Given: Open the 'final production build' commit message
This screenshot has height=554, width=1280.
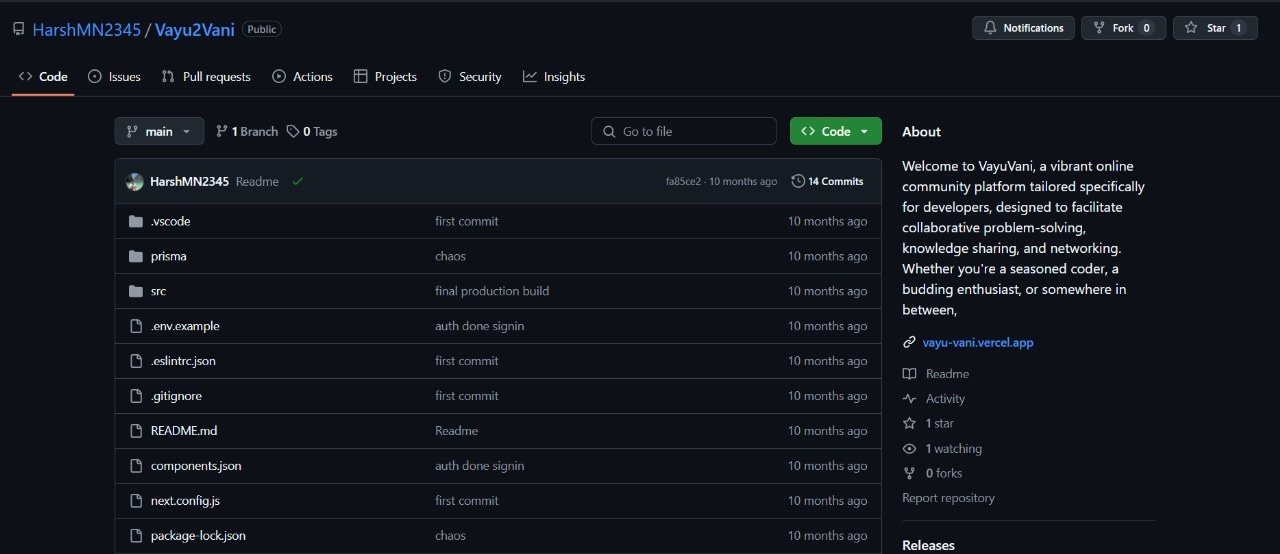Looking at the screenshot, I should [492, 291].
